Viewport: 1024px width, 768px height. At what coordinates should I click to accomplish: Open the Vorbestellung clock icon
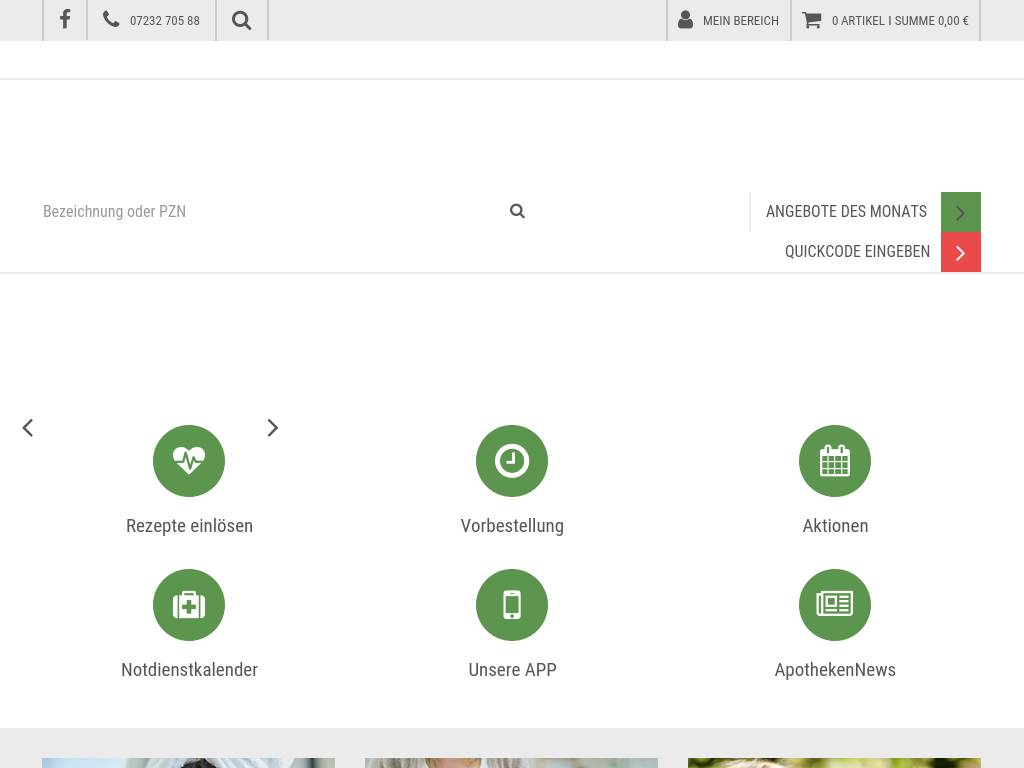tap(512, 461)
